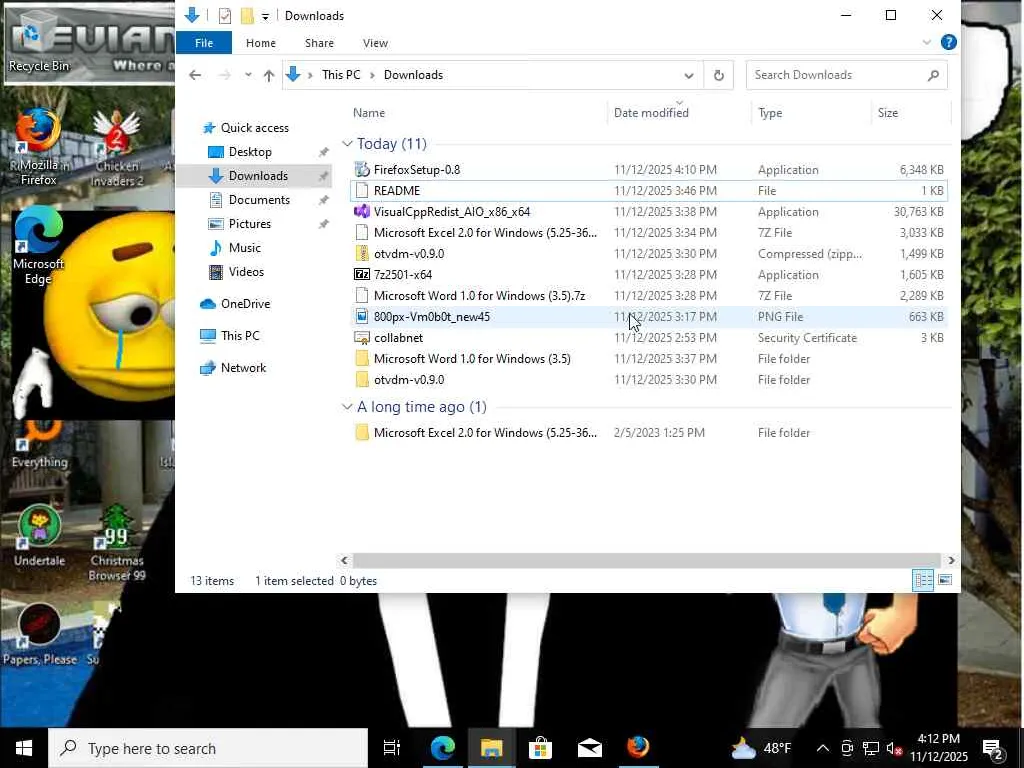Open Papers, Please desktop shortcut
Screen dimensions: 1024x768
(x=39, y=635)
